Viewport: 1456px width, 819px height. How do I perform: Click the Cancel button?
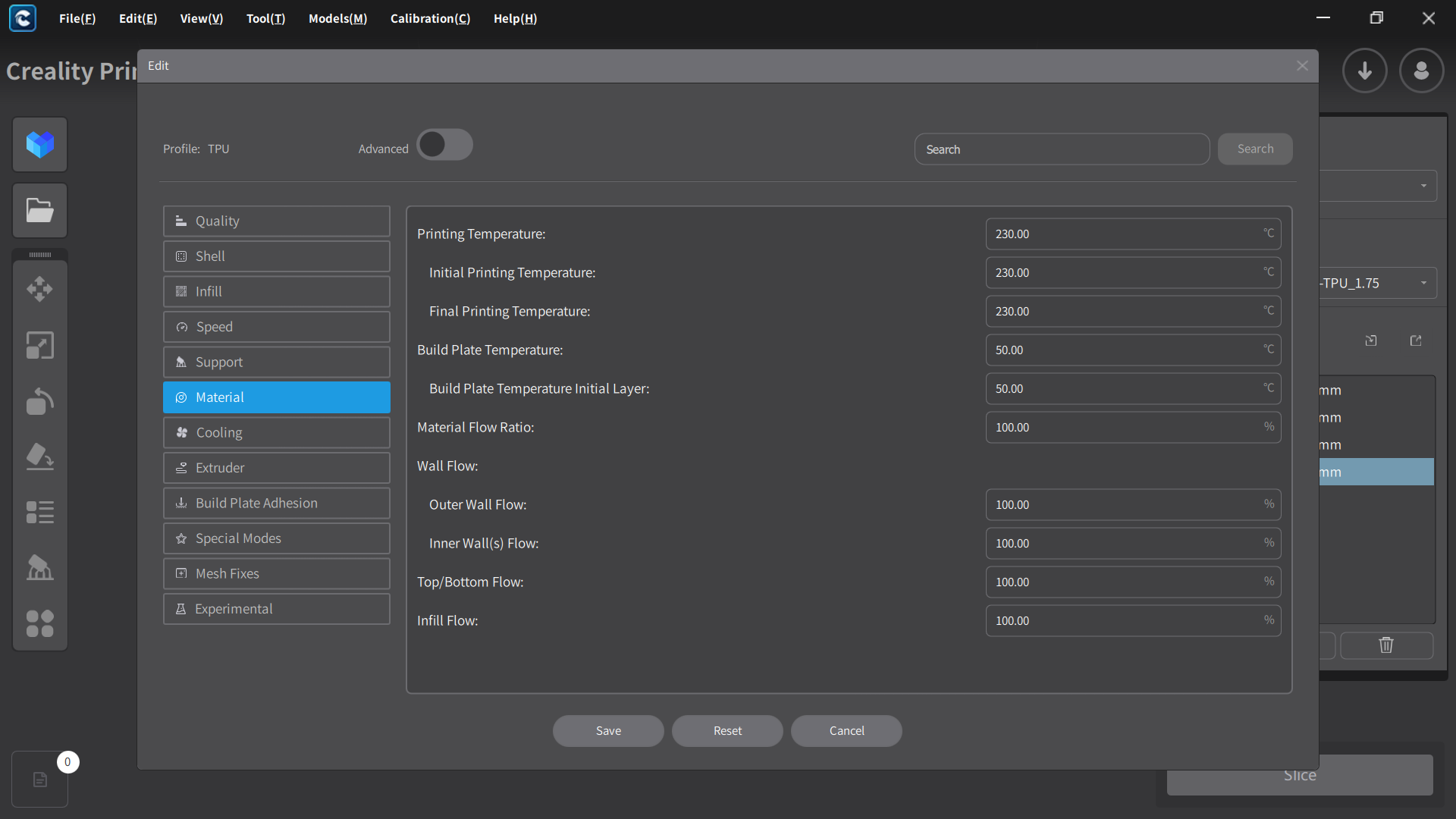846,731
